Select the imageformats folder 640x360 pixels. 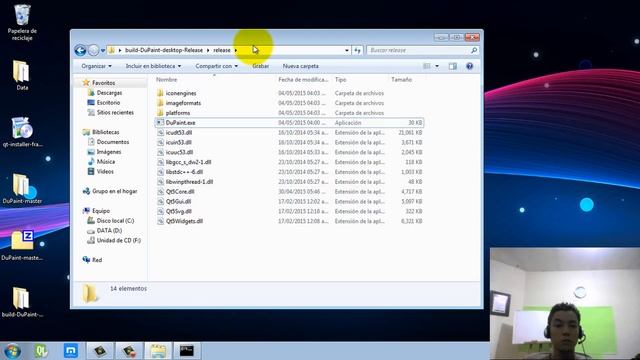click(x=183, y=103)
